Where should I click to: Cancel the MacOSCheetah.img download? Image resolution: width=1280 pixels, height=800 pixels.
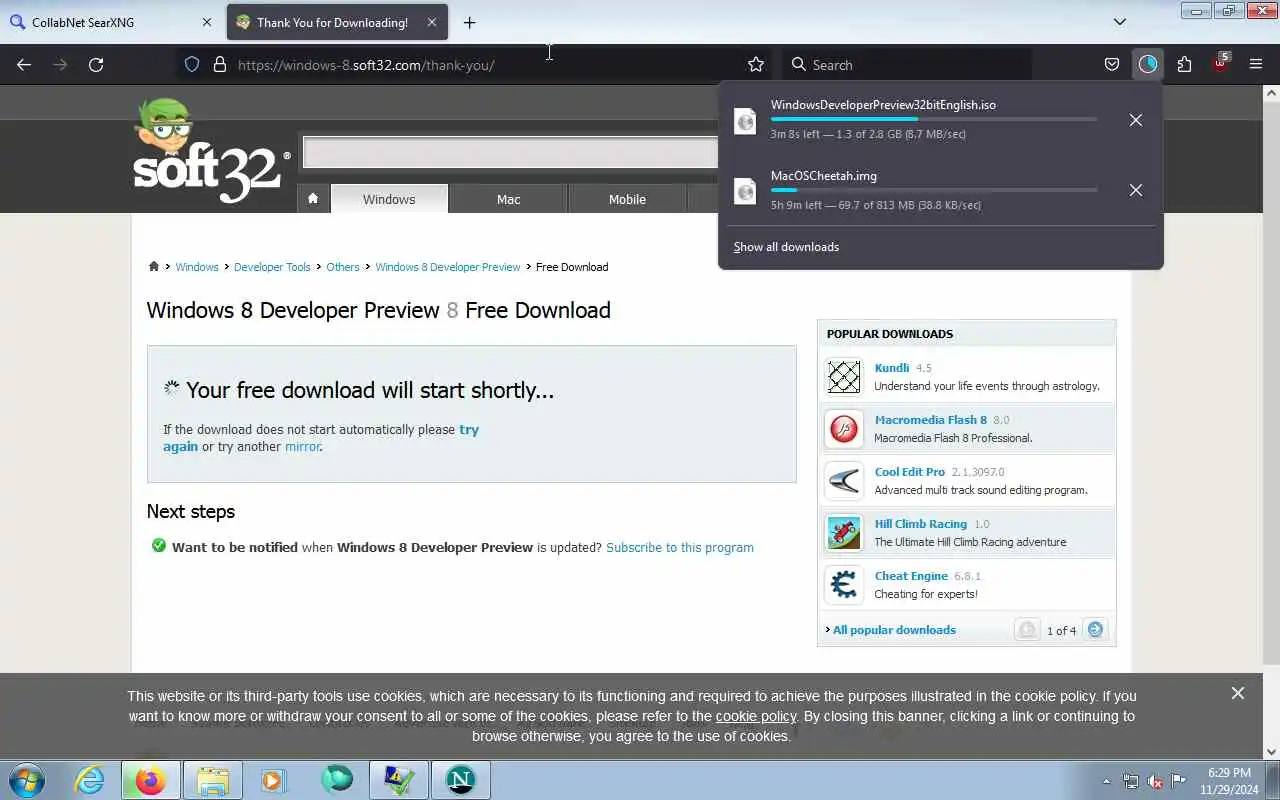pyautogui.click(x=1136, y=190)
